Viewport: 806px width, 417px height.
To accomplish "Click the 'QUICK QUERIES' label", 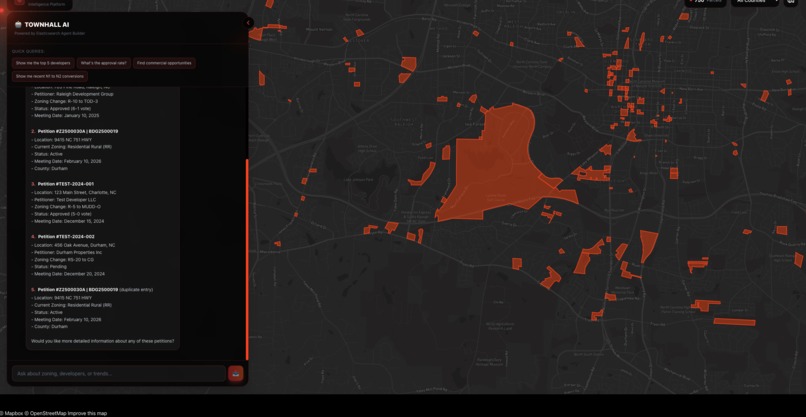I will tap(28, 51).
